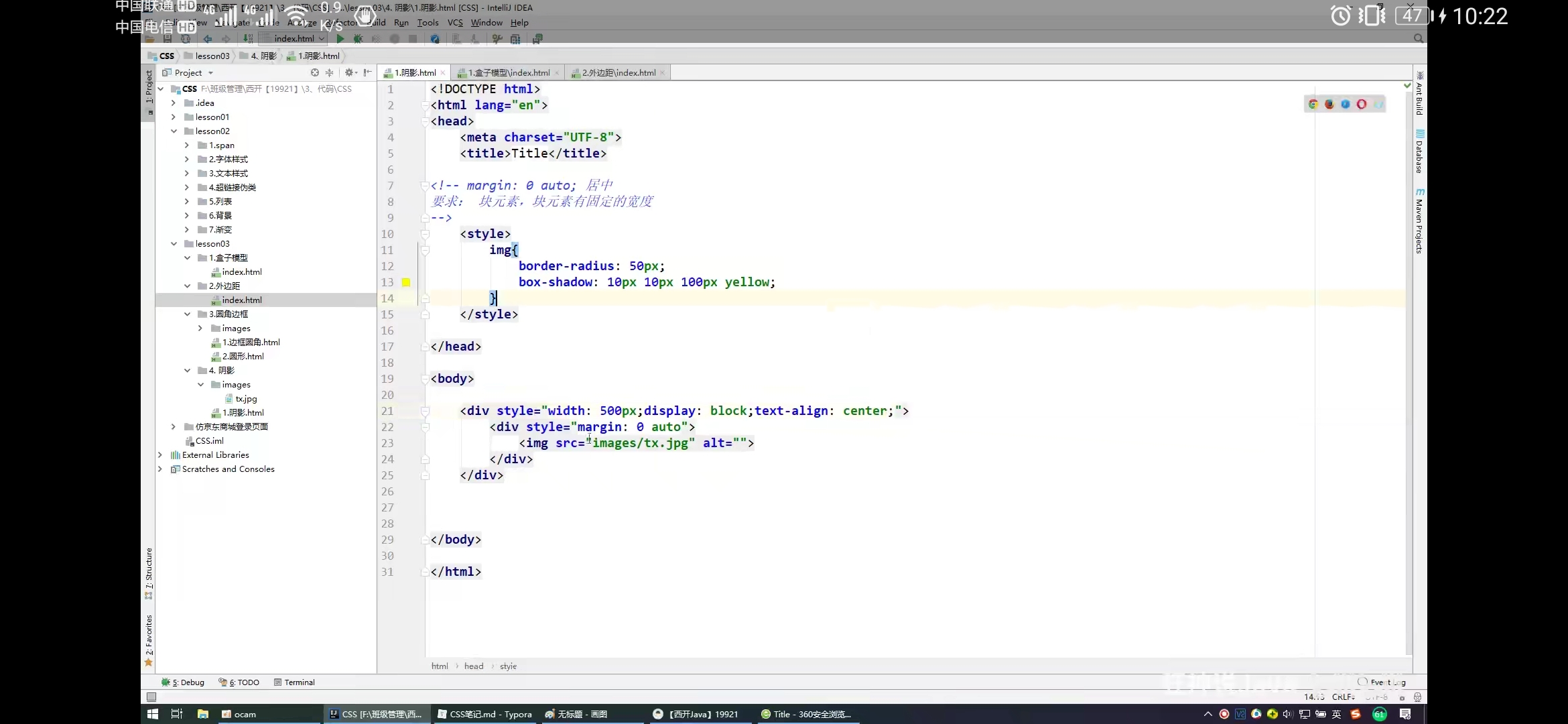Image resolution: width=1568 pixels, height=724 pixels.
Task: Open the Terminal tool window
Action: pyautogui.click(x=294, y=682)
